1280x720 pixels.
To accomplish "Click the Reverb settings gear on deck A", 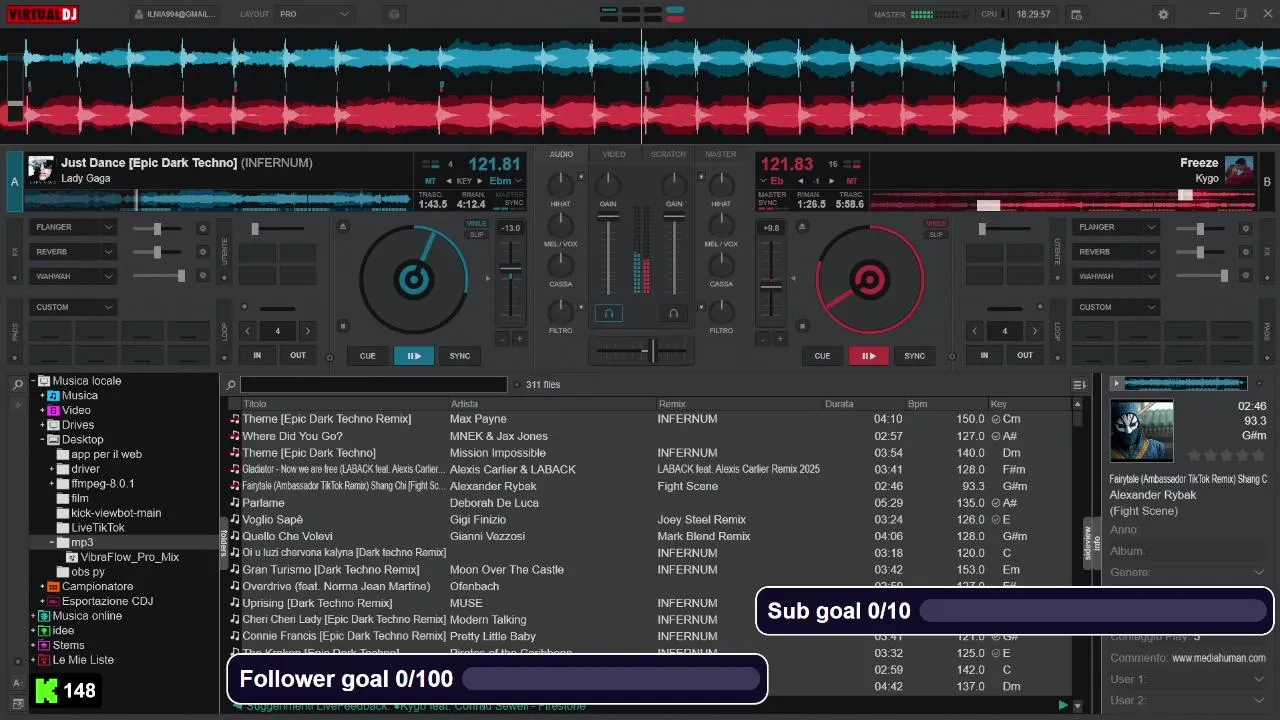I will 203,252.
